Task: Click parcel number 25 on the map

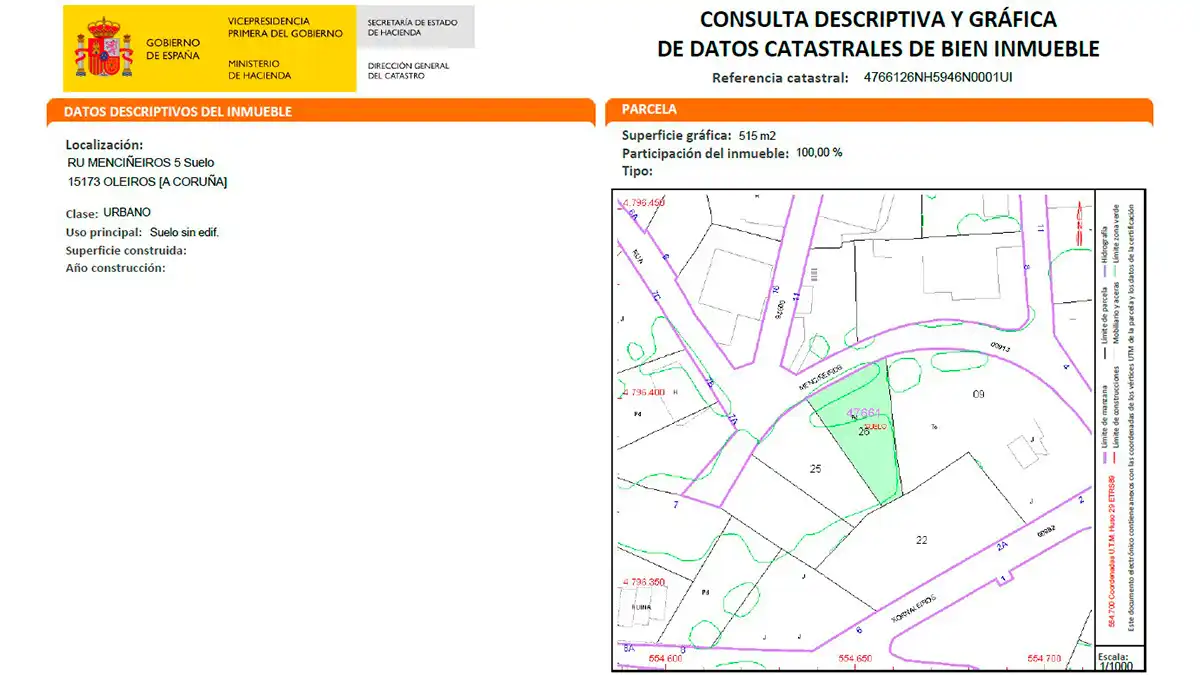Action: point(815,468)
